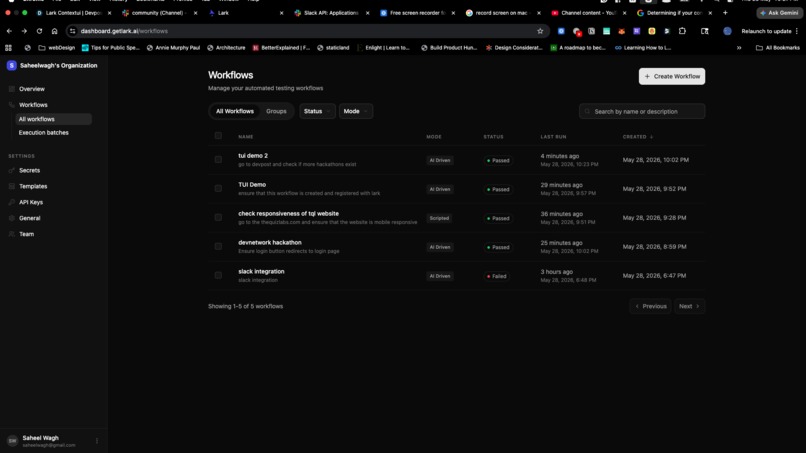Switch to the record screen on mac tab
This screenshot has height=453, width=806.
tap(503, 13)
